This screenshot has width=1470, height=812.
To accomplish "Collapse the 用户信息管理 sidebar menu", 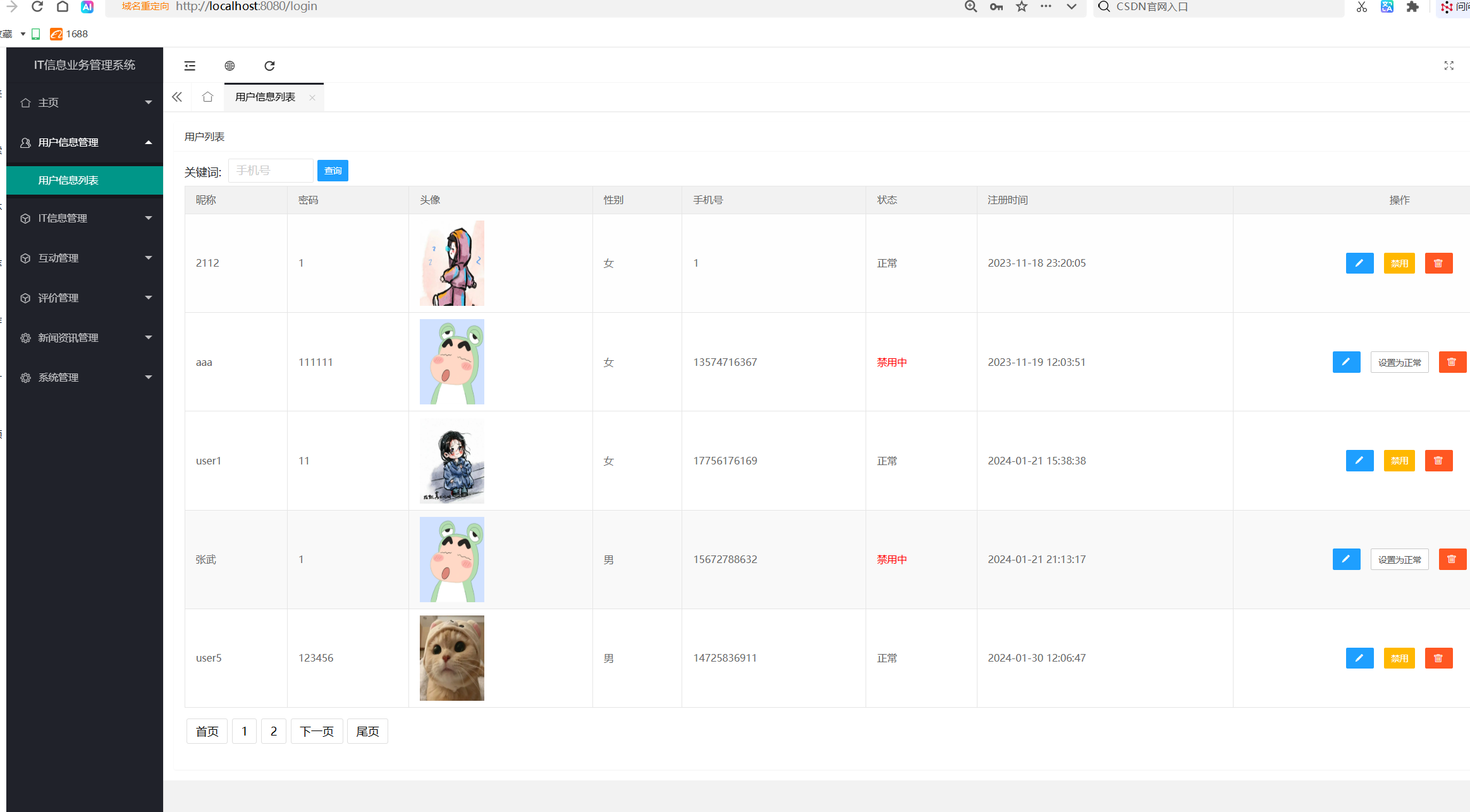I will 85,142.
